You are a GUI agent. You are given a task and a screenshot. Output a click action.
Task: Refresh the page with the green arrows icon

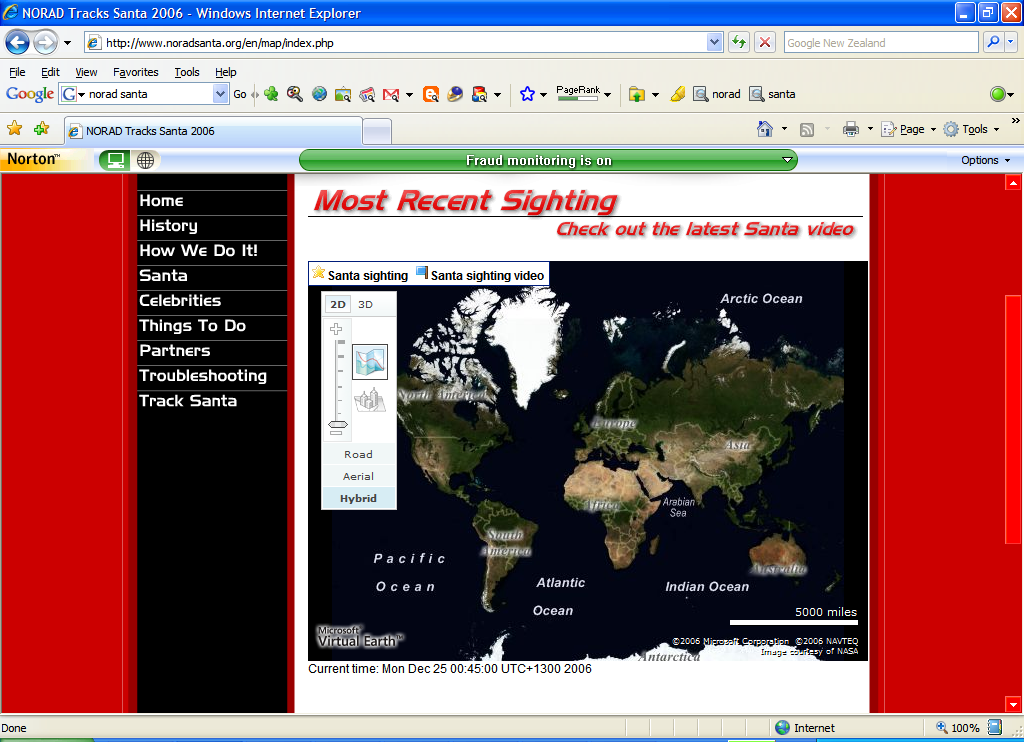pyautogui.click(x=739, y=42)
